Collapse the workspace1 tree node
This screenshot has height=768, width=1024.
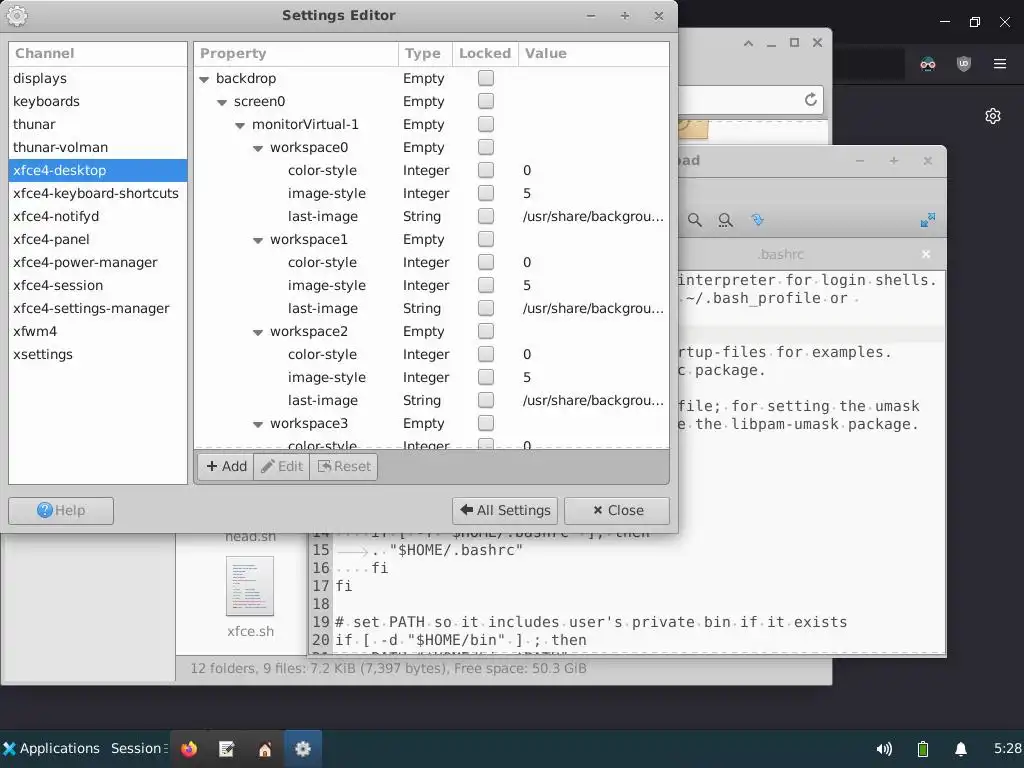click(x=258, y=240)
